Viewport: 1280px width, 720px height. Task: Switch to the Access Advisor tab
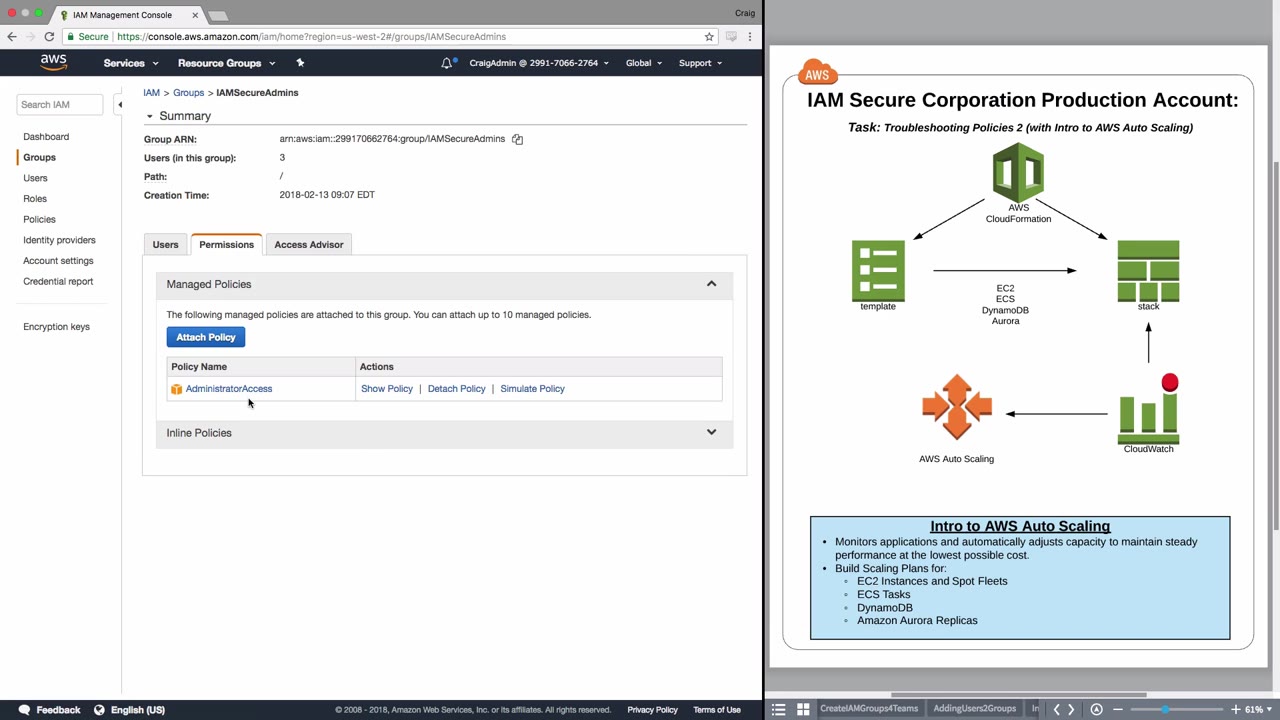[x=309, y=245]
